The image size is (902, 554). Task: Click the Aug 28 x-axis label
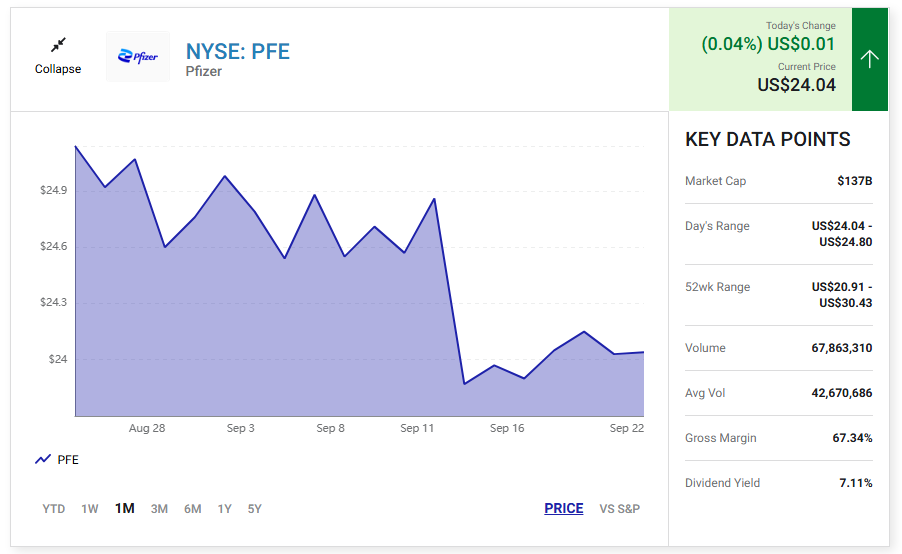pos(147,428)
